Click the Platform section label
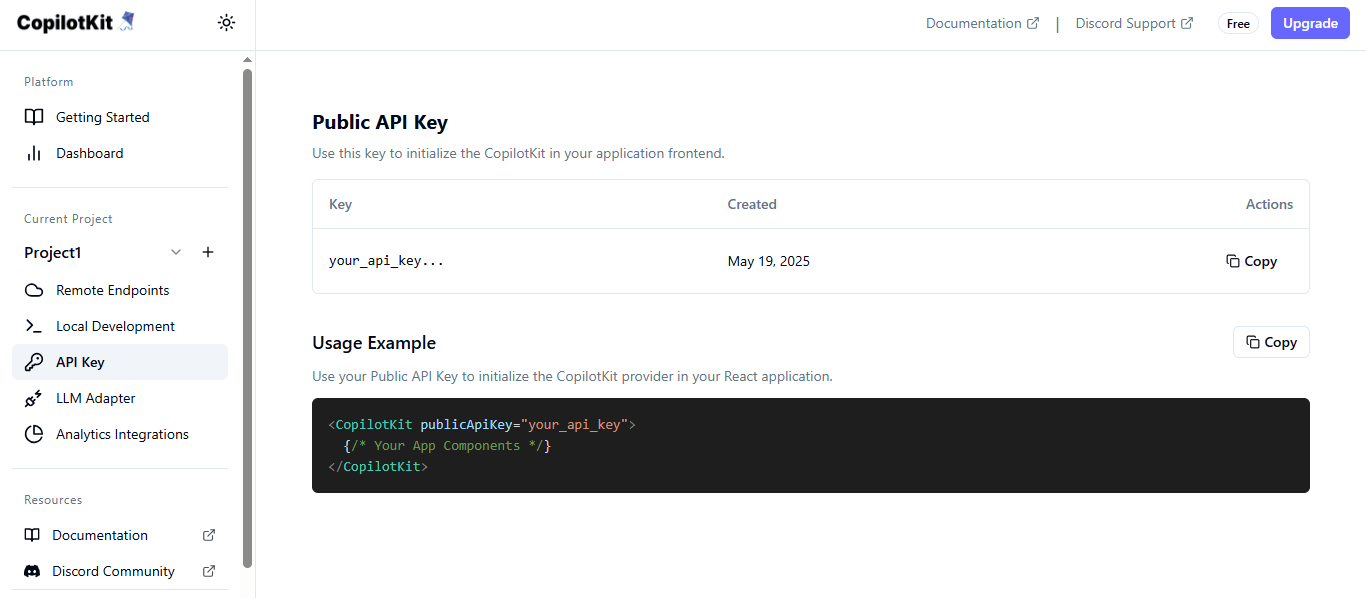Viewport: 1366px width, 598px height. click(x=49, y=82)
